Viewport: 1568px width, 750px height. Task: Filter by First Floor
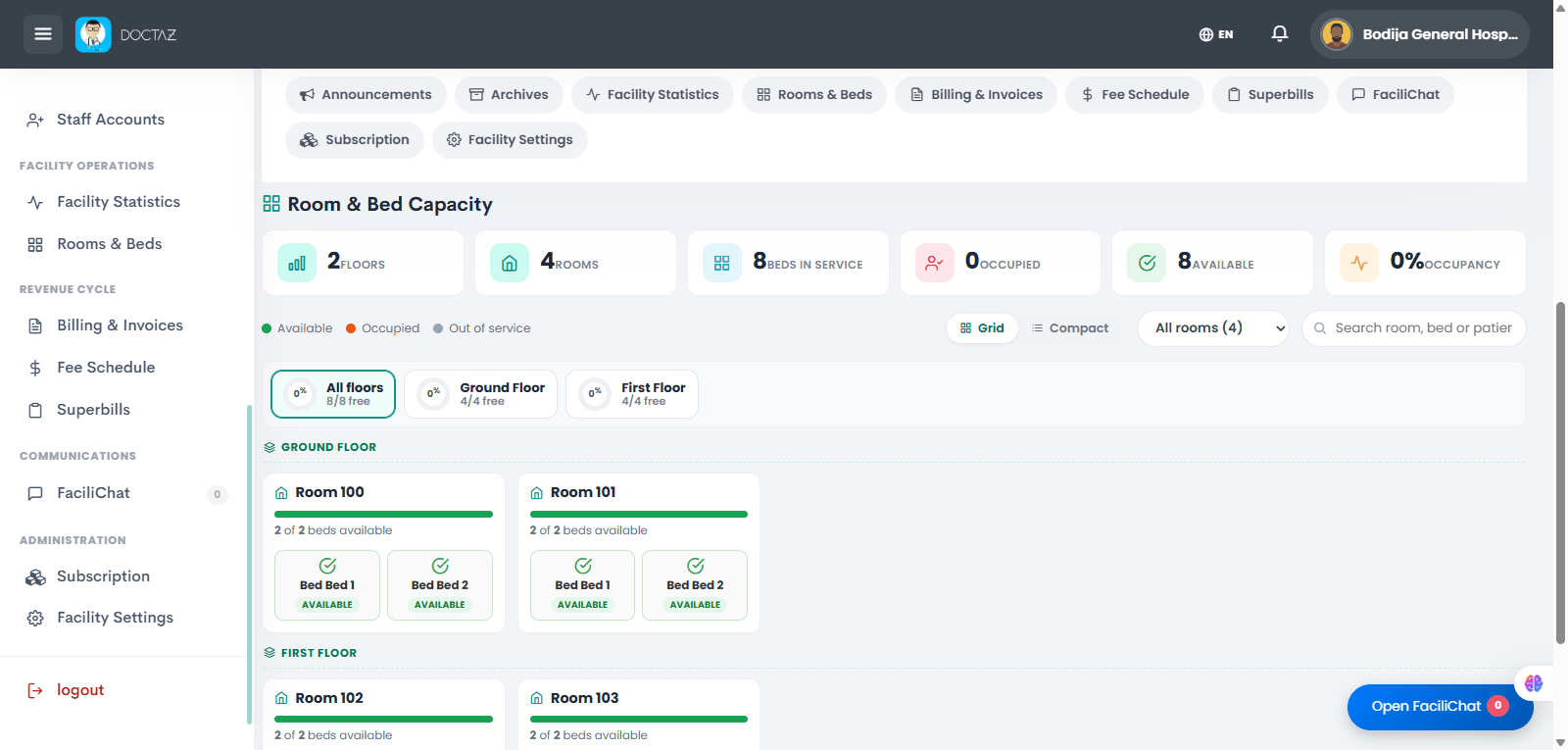coord(632,394)
